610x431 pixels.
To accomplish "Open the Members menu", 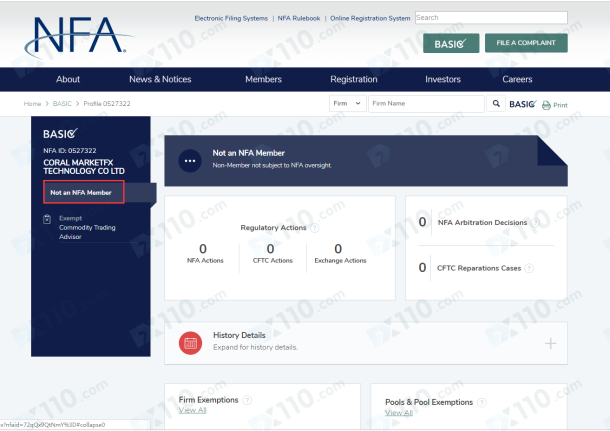I will click(x=263, y=79).
